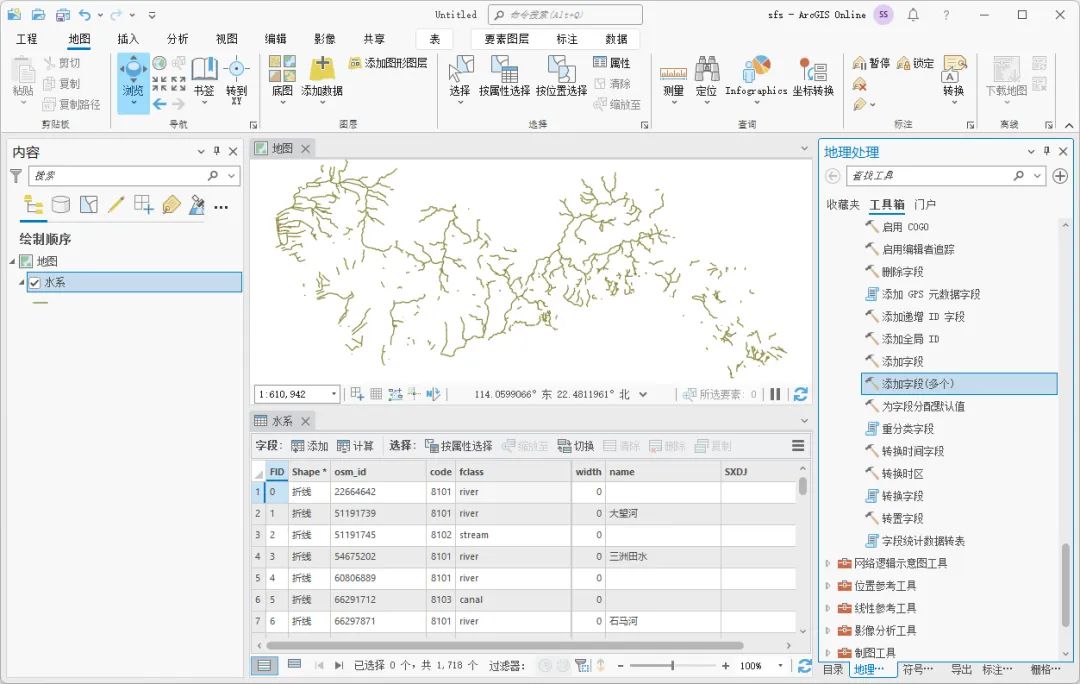1080x684 pixels.
Task: Open the coordinate display units dropdown
Action: pyautogui.click(x=643, y=394)
